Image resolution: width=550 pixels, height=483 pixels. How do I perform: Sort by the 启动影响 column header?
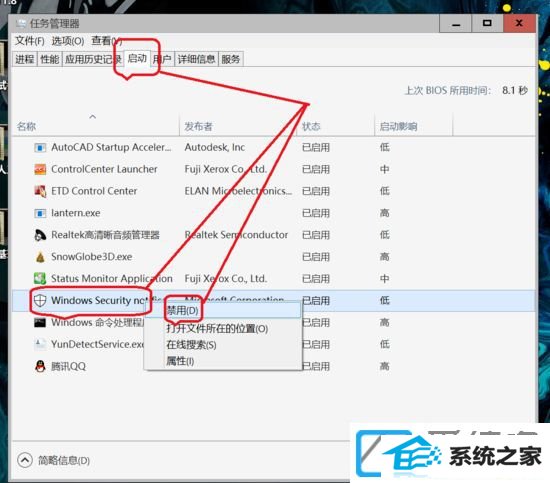pos(398,126)
